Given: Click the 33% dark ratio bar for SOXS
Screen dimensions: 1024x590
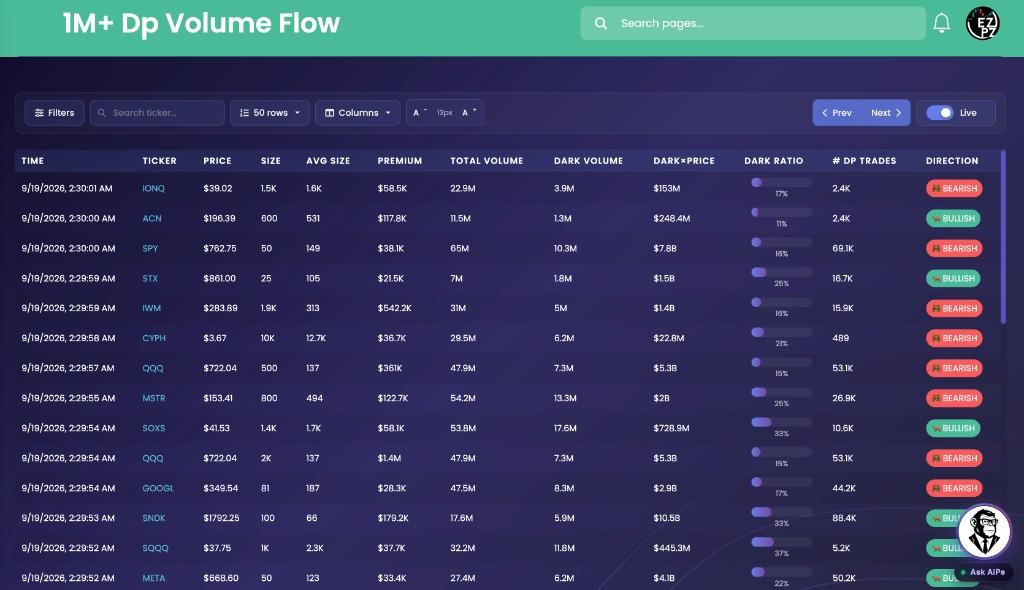Looking at the screenshot, I should click(781, 423).
